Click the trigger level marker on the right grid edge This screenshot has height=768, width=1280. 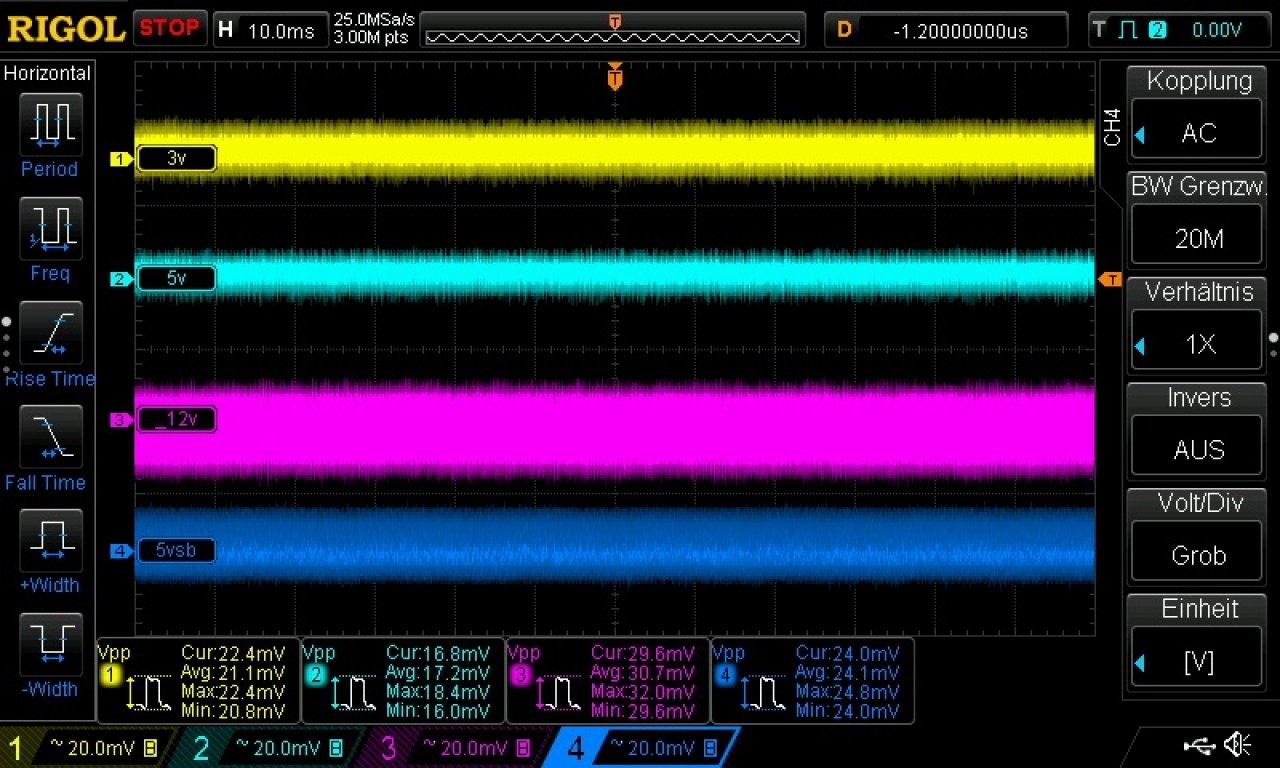point(1109,279)
